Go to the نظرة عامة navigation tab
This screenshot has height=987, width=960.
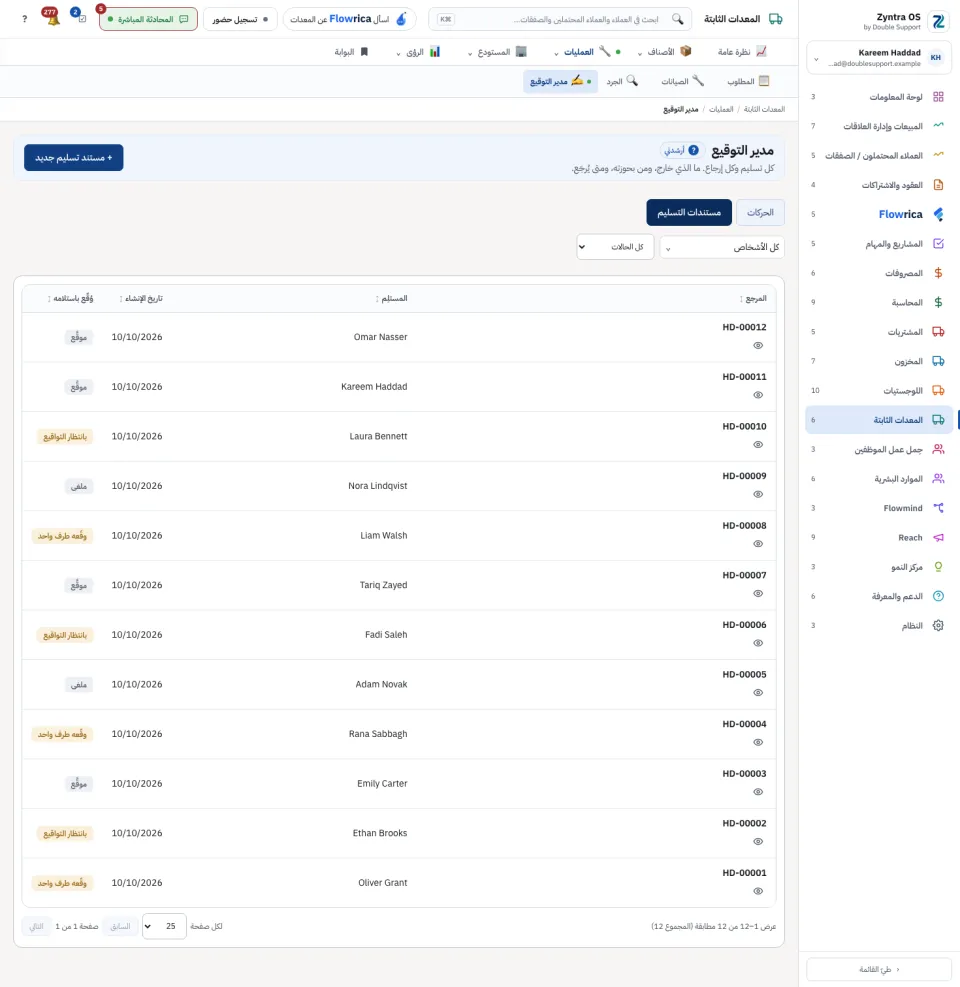tap(742, 52)
